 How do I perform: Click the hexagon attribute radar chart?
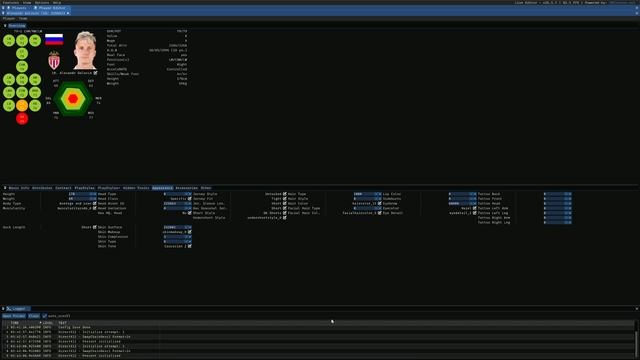[73, 98]
